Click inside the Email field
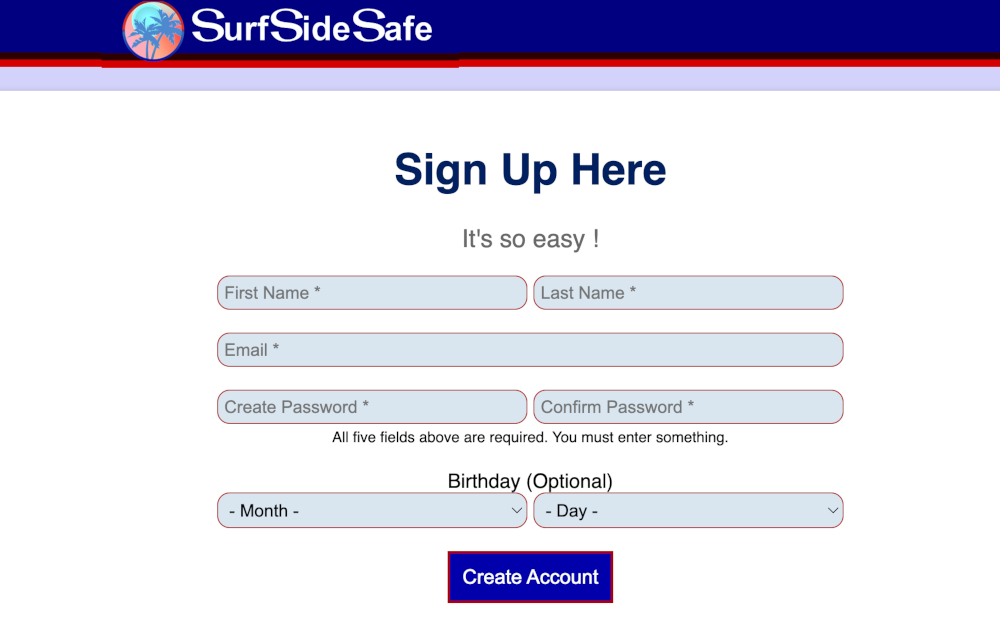 [x=530, y=349]
